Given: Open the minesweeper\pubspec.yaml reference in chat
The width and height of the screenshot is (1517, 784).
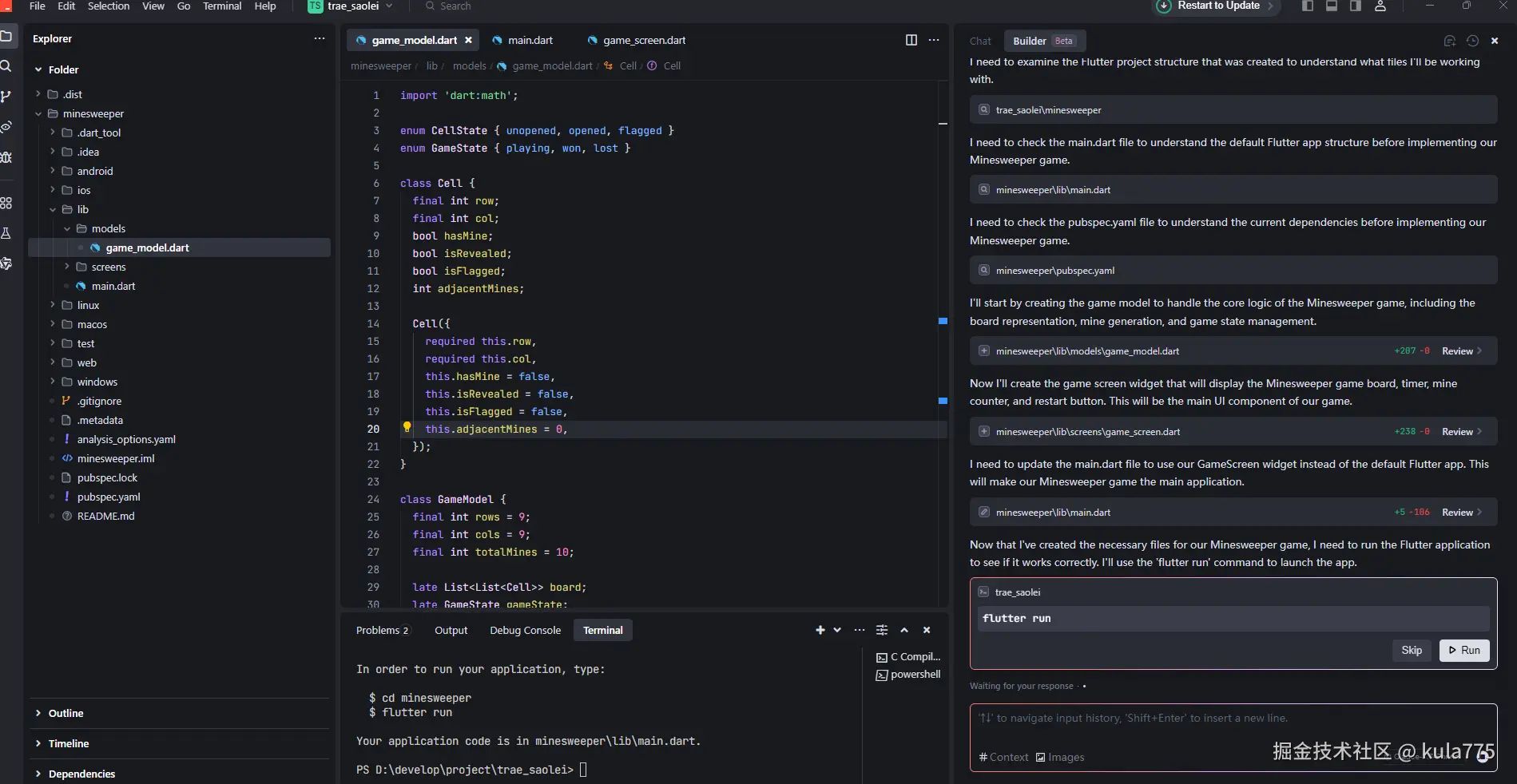Looking at the screenshot, I should (x=1233, y=270).
